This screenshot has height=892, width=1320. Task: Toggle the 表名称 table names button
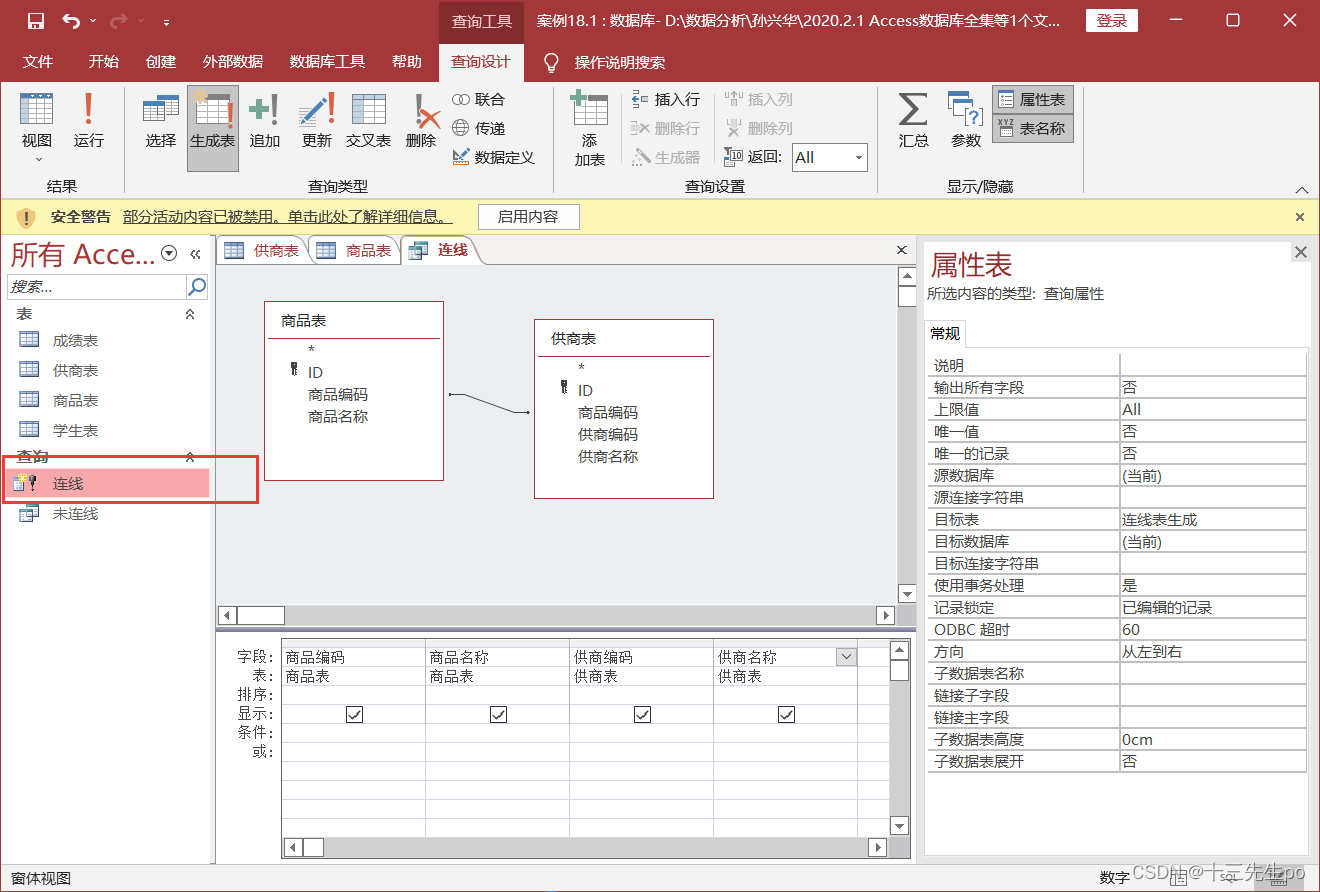coord(1032,128)
